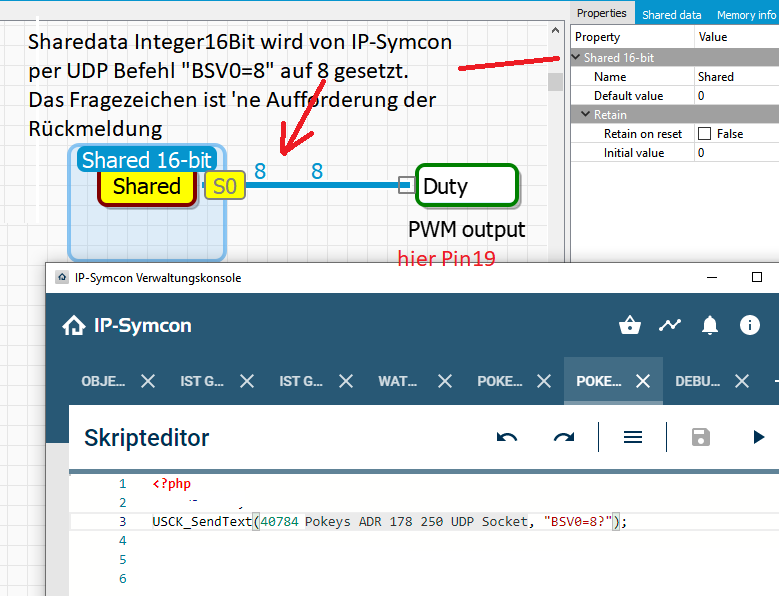Close the second IST G... tab
Image resolution: width=779 pixels, height=596 pixels.
[x=346, y=381]
